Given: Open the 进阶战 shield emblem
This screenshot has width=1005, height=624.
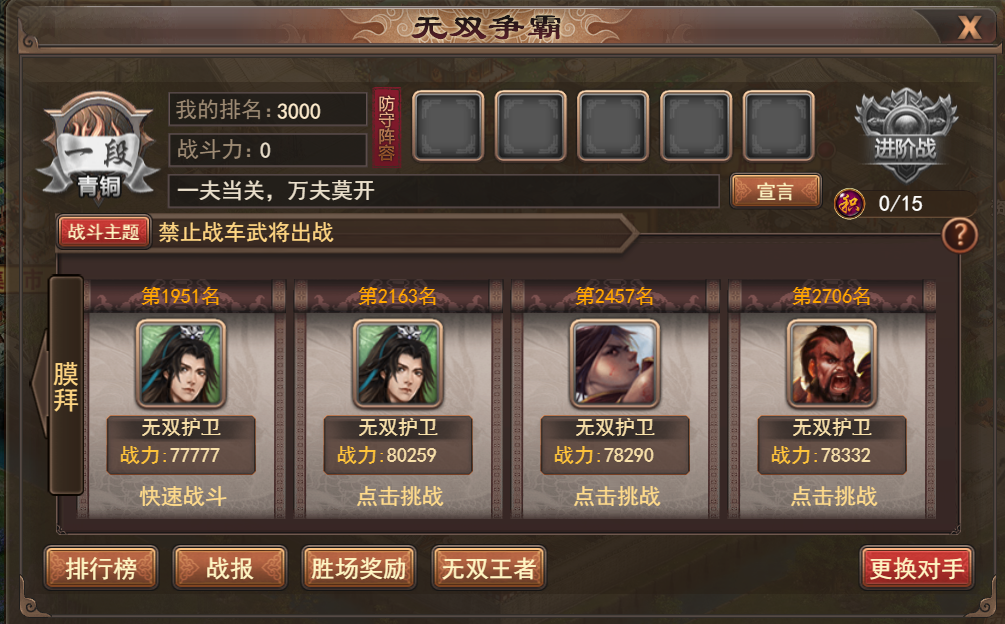Looking at the screenshot, I should [905, 136].
